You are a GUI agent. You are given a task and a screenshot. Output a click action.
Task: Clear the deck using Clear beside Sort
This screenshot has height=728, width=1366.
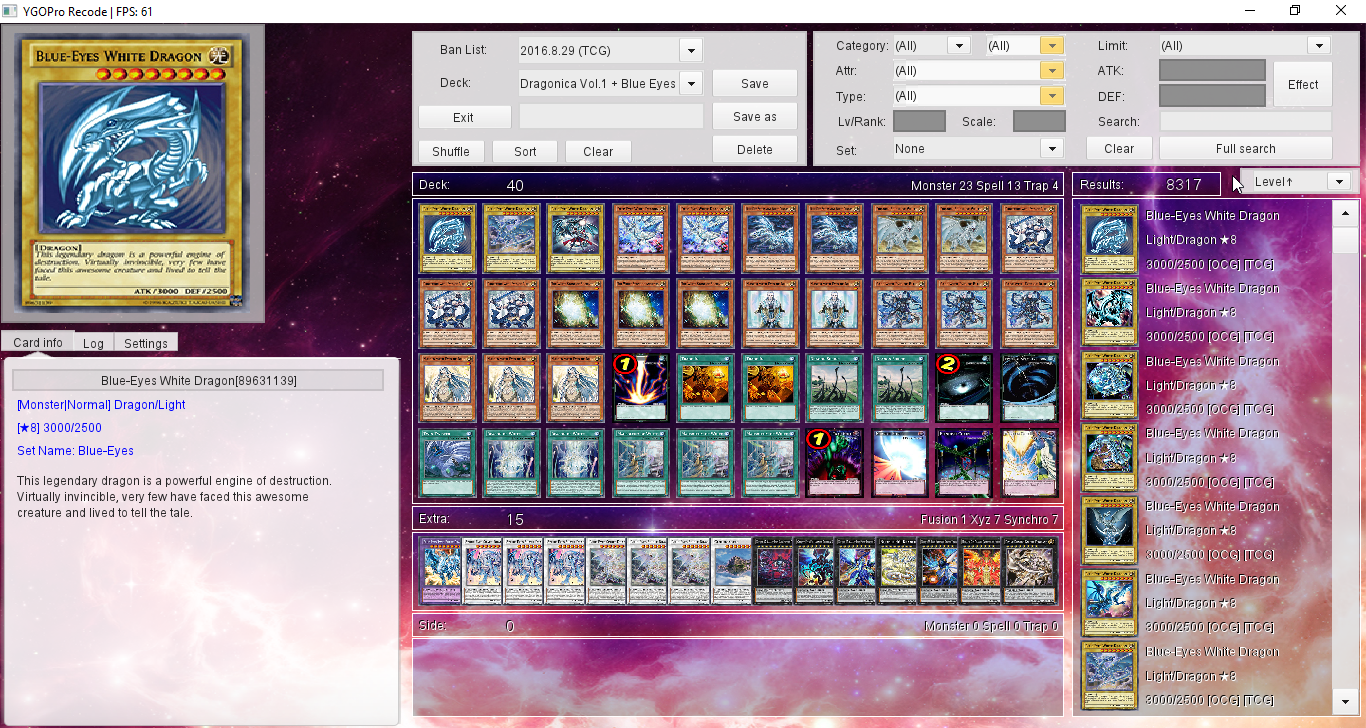coord(598,152)
